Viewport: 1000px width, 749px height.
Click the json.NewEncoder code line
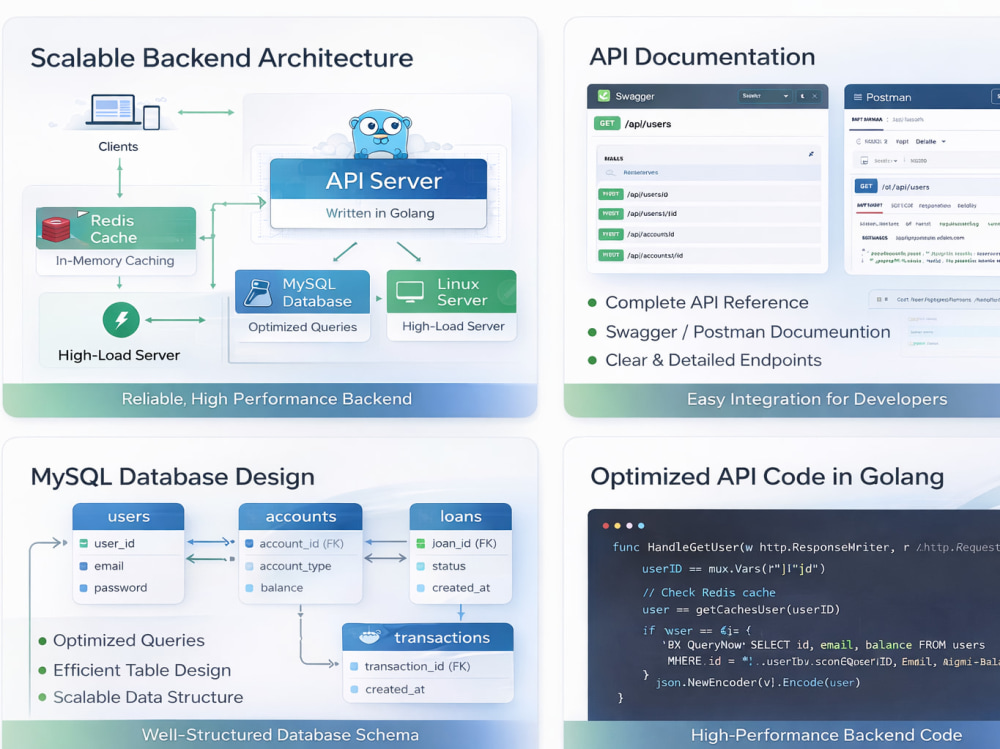click(x=758, y=682)
